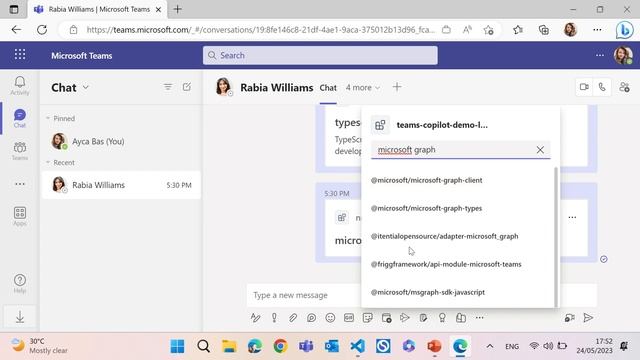The width and height of the screenshot is (640, 360).
Task: Click the download desktop app icon
Action: click(x=20, y=317)
